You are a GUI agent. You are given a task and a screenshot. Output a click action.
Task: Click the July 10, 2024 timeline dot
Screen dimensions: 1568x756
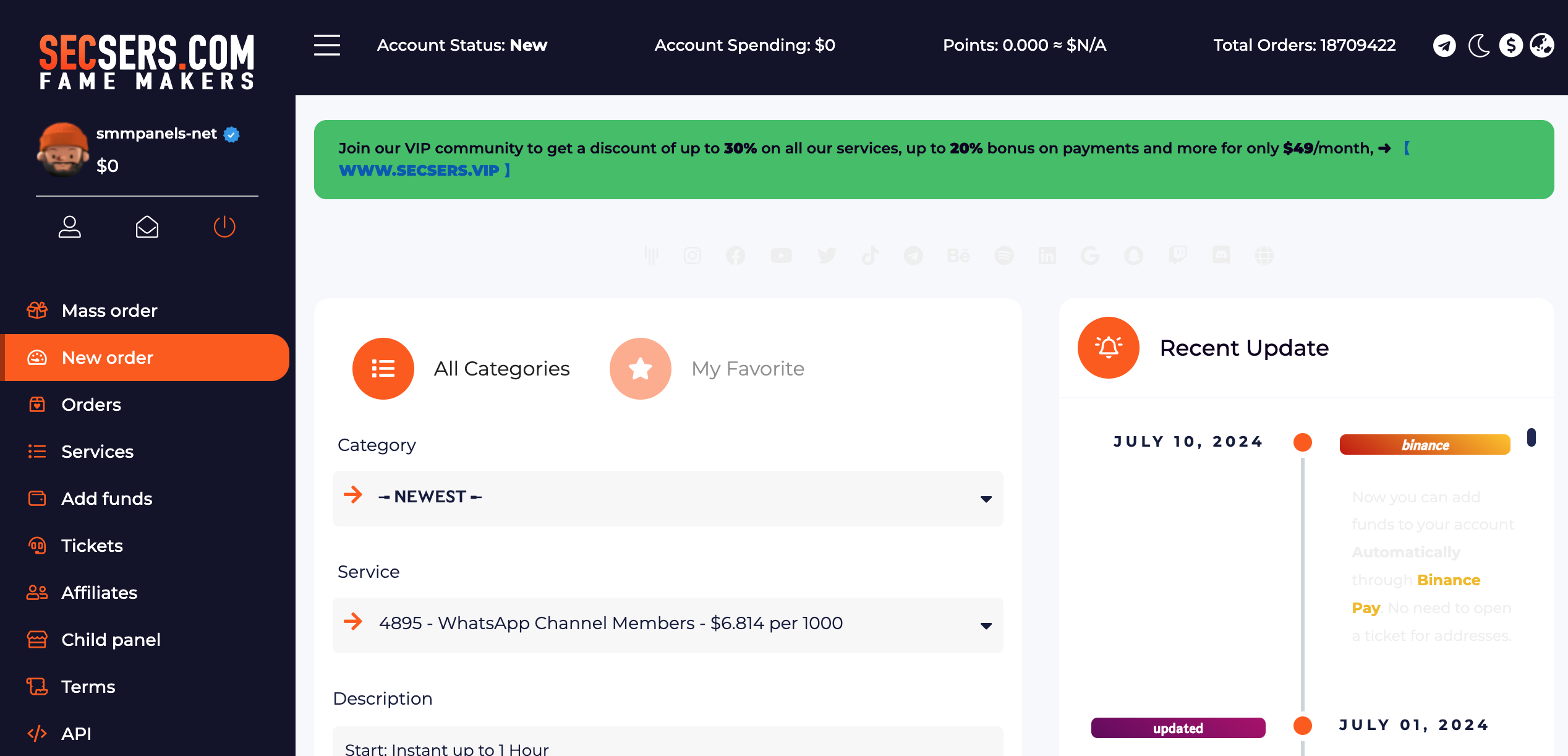point(1303,442)
